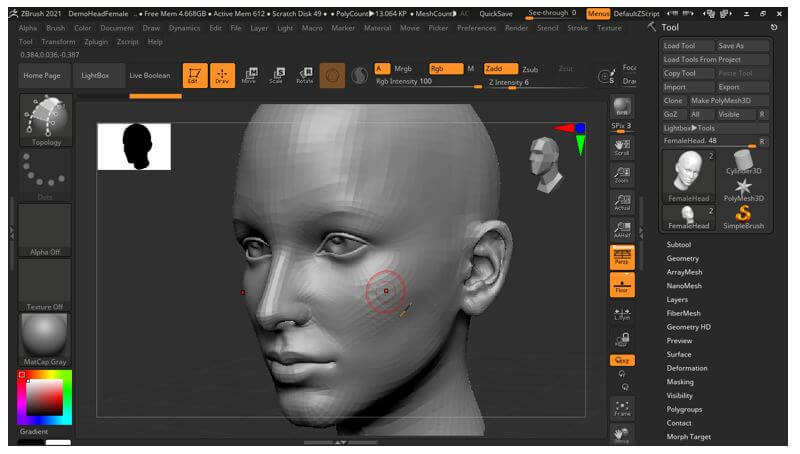This screenshot has width=800, height=454.
Task: Click the Home Page button
Action: tap(42, 75)
